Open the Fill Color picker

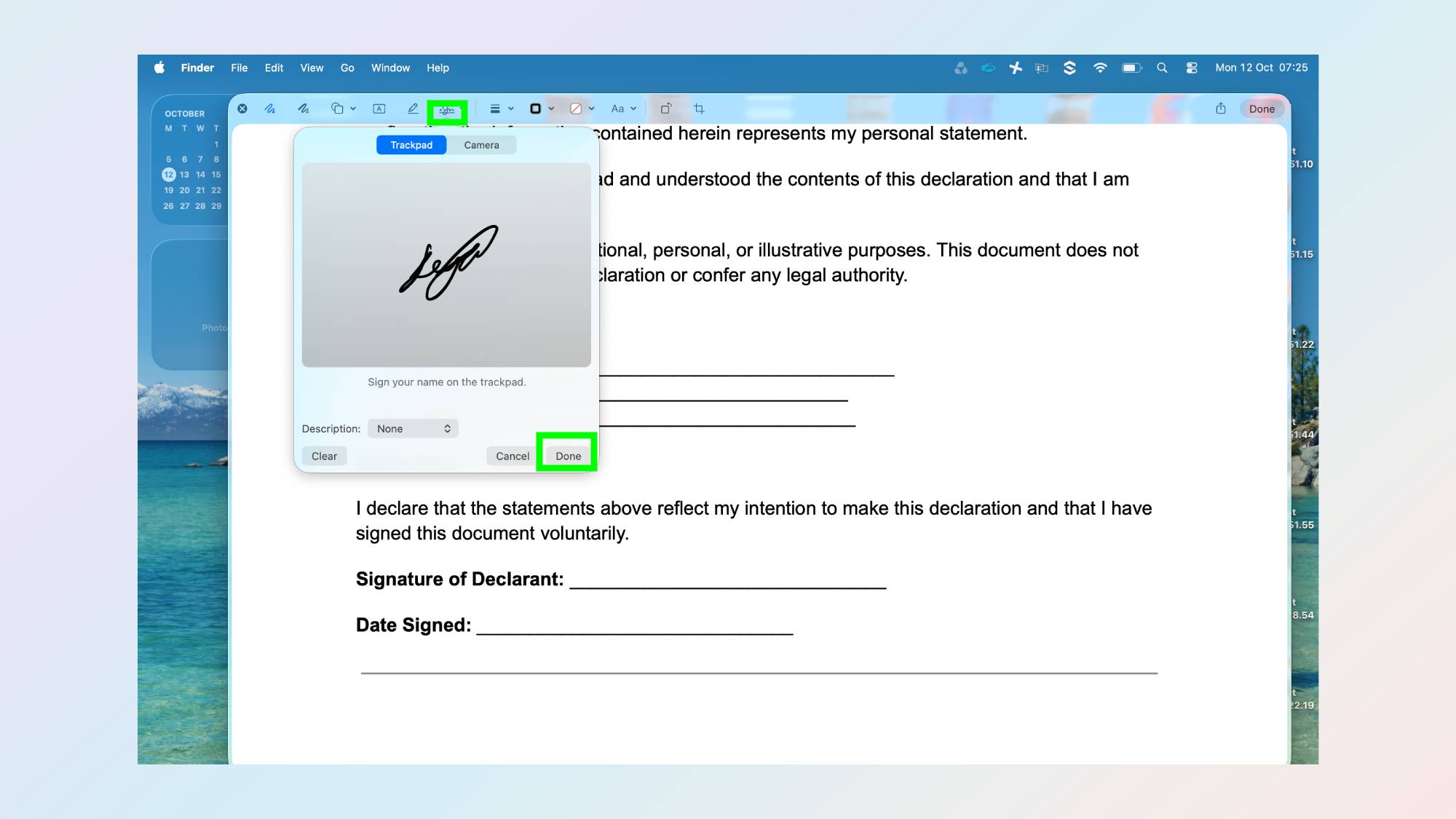(x=576, y=108)
